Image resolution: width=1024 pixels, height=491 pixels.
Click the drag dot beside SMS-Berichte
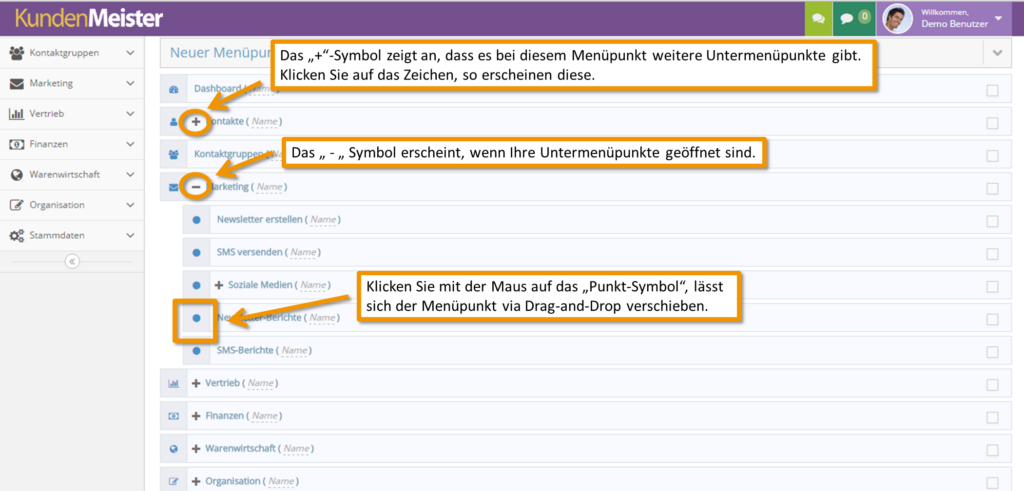coord(196,351)
